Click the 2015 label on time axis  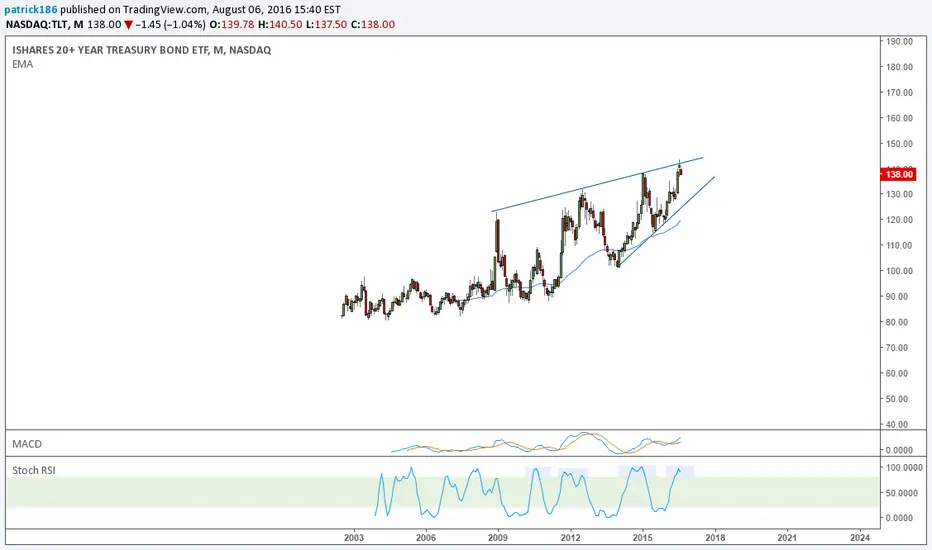tap(643, 538)
